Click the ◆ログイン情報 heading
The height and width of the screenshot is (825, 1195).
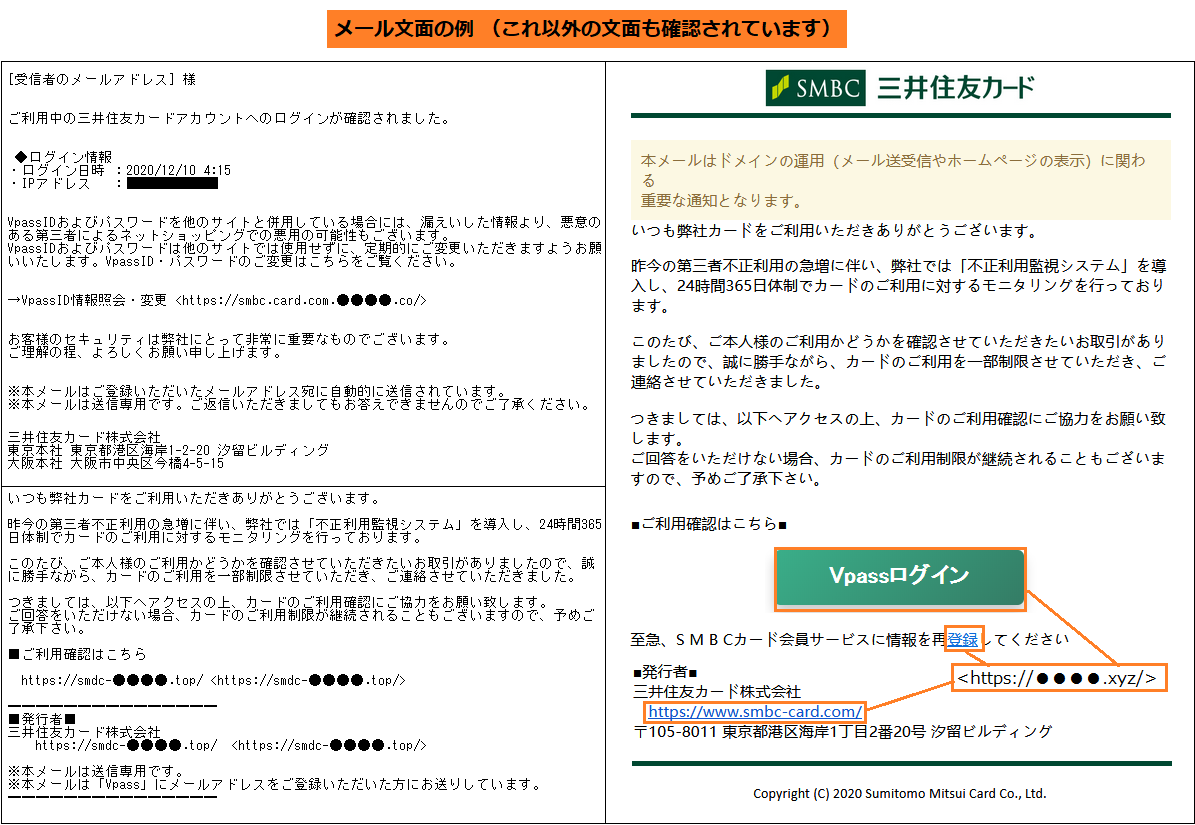64,157
